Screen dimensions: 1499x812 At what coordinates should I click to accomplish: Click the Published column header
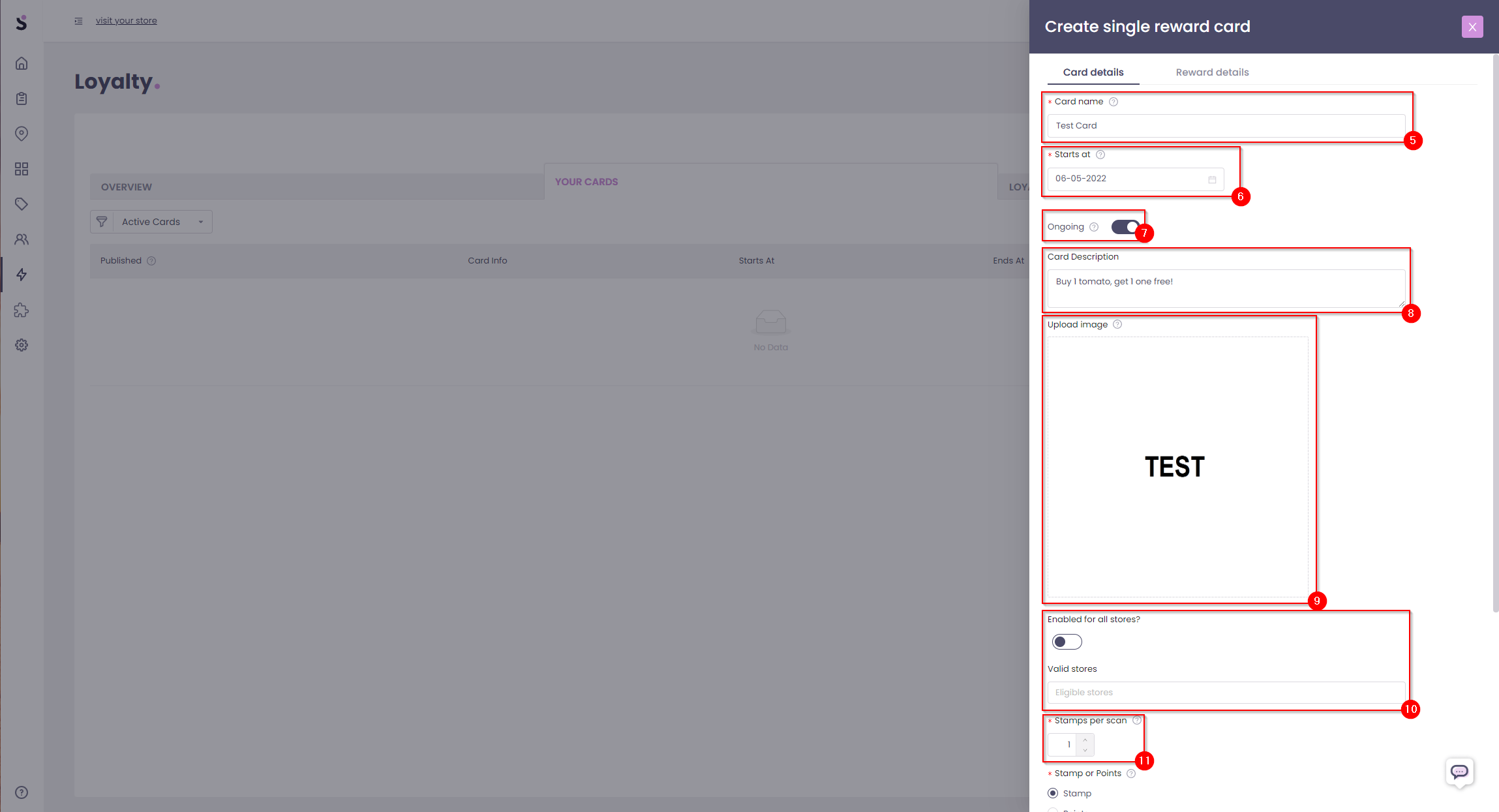click(121, 261)
